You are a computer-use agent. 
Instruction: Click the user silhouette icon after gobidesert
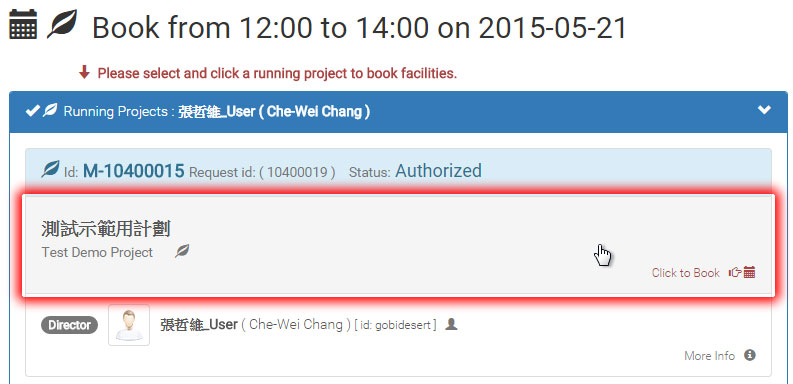coord(451,324)
